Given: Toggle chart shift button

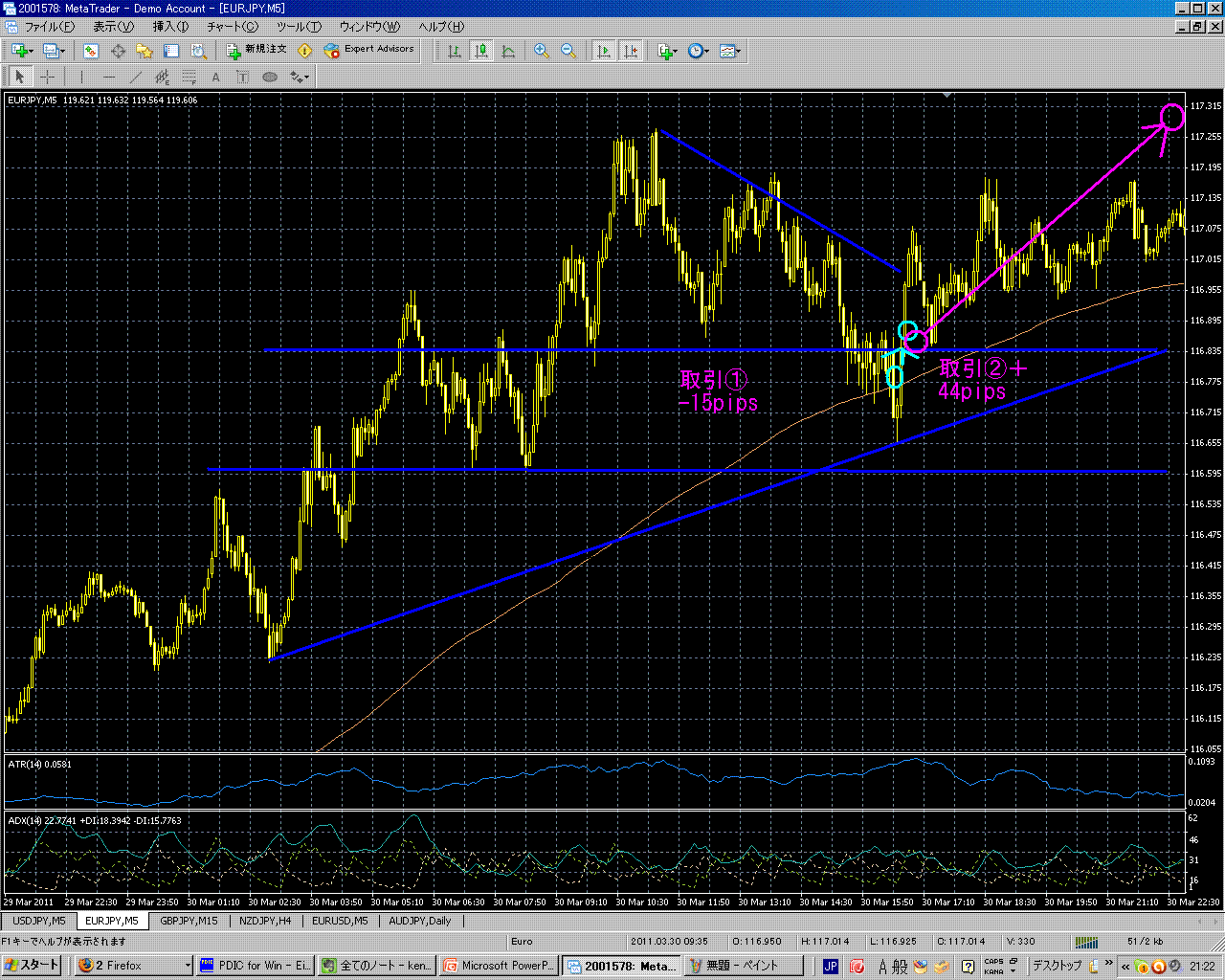Looking at the screenshot, I should point(631,51).
